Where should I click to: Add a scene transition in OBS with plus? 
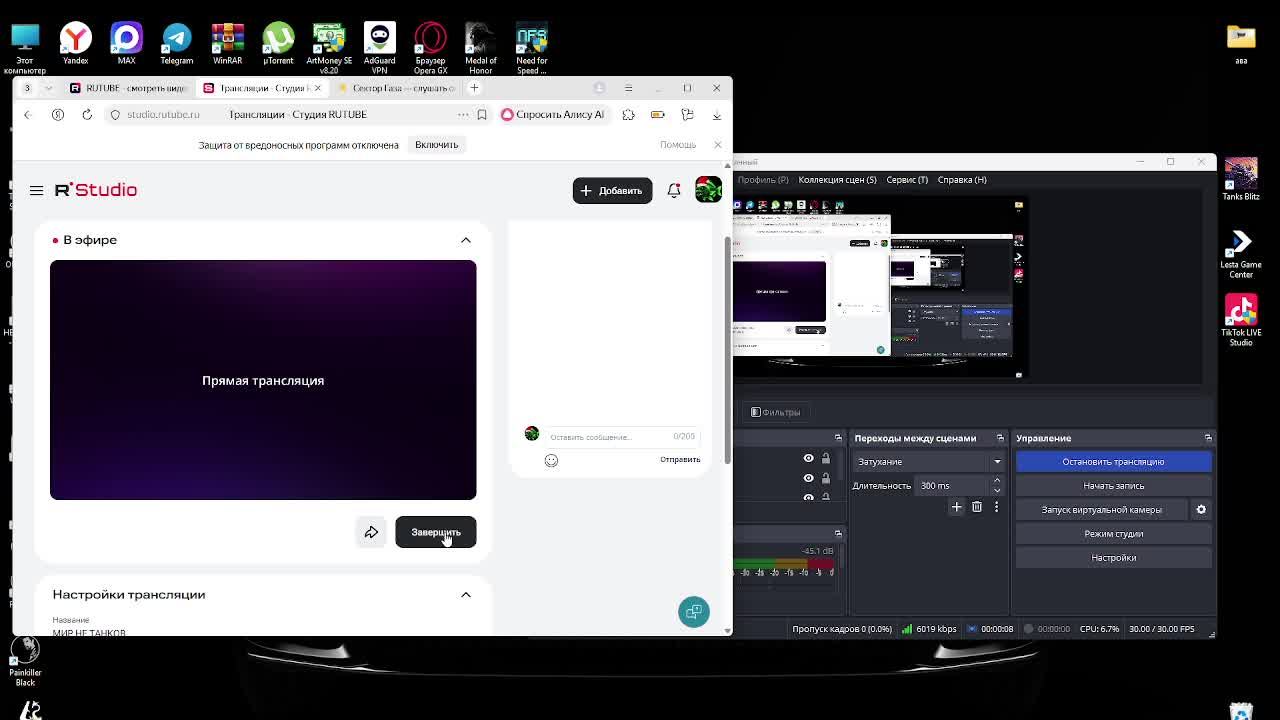coord(956,507)
